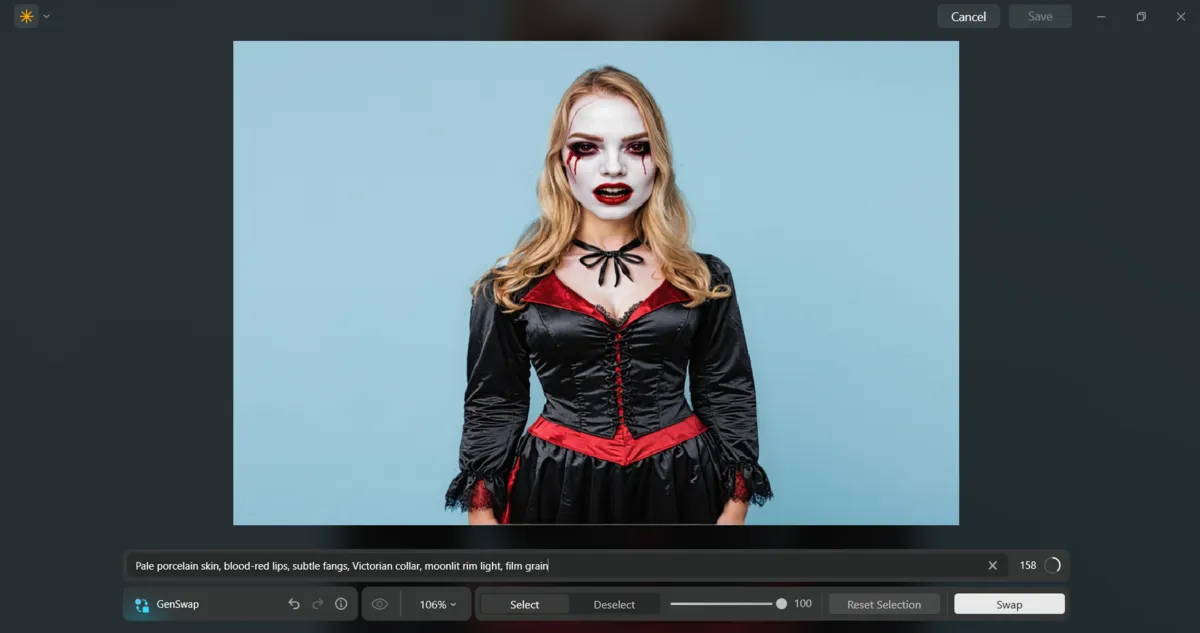Screen dimensions: 1200x633
Task: Click Reset Selection
Action: pos(884,604)
